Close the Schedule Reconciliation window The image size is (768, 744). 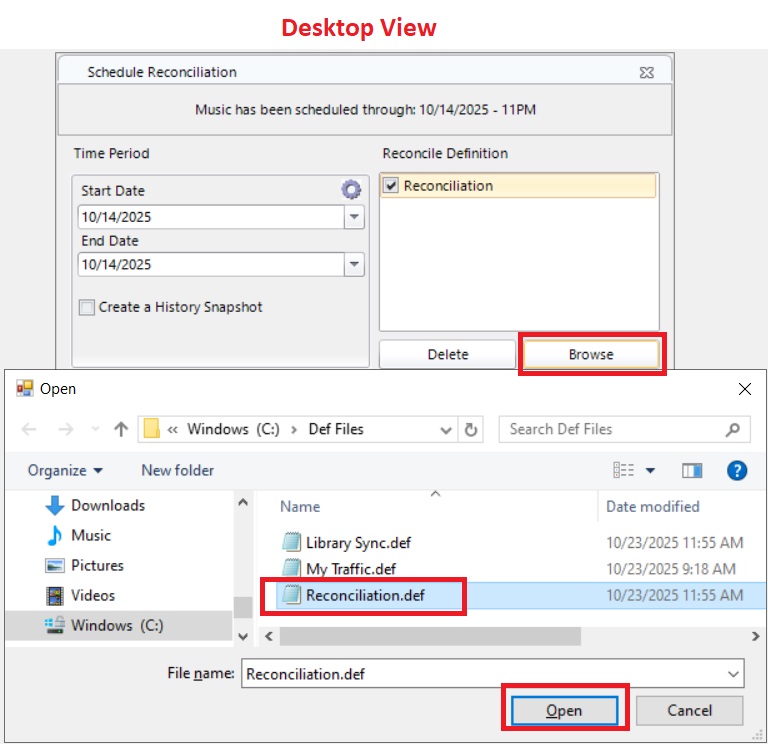coord(647,72)
